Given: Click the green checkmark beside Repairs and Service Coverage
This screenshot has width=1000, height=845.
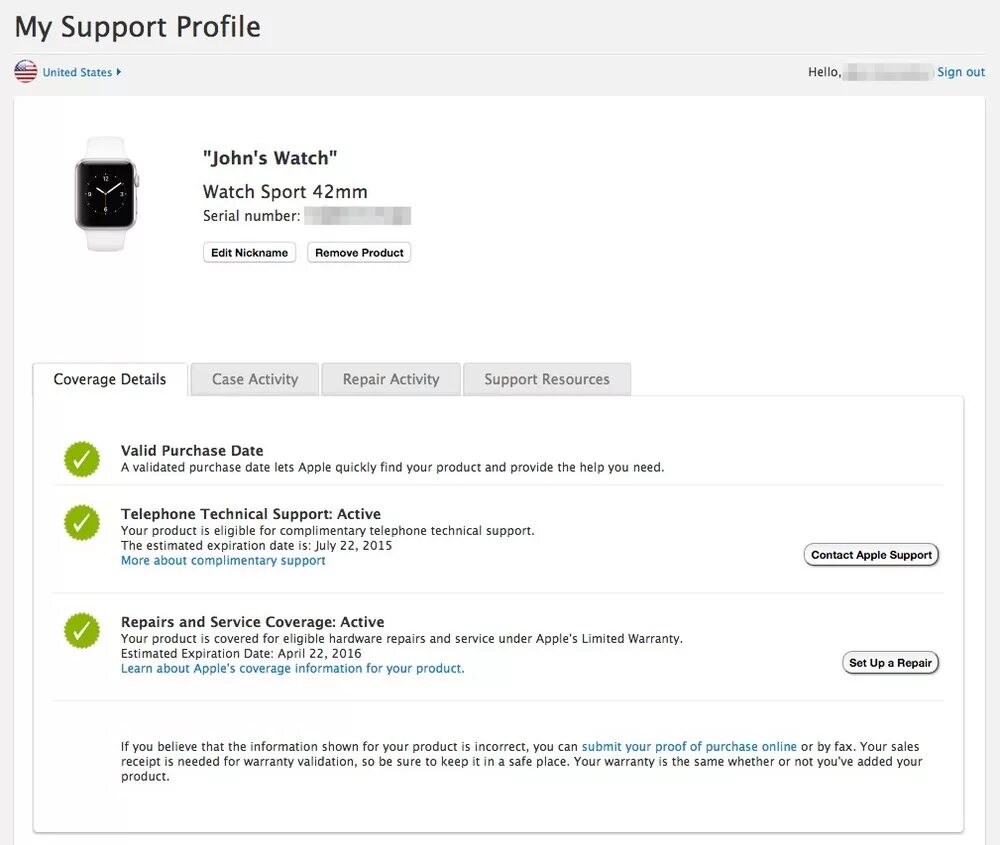Looking at the screenshot, I should pos(82,631).
